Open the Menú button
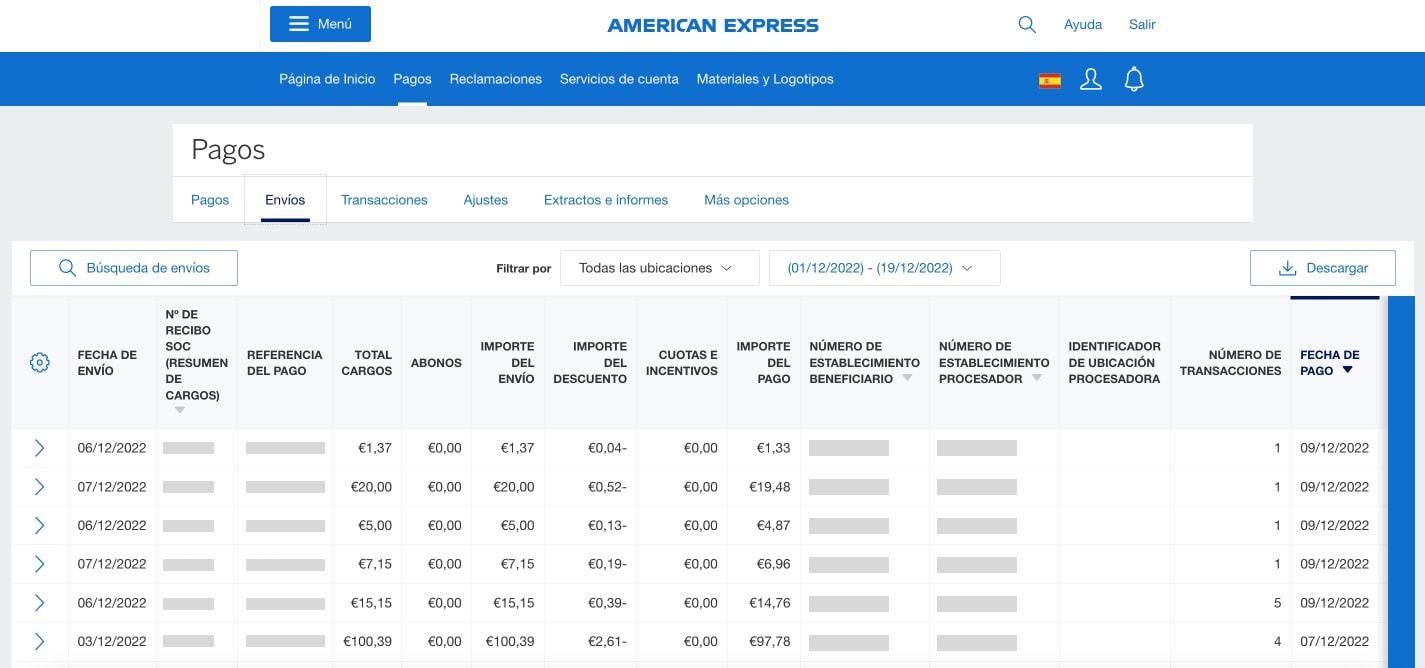This screenshot has height=668, width=1425. (x=320, y=24)
